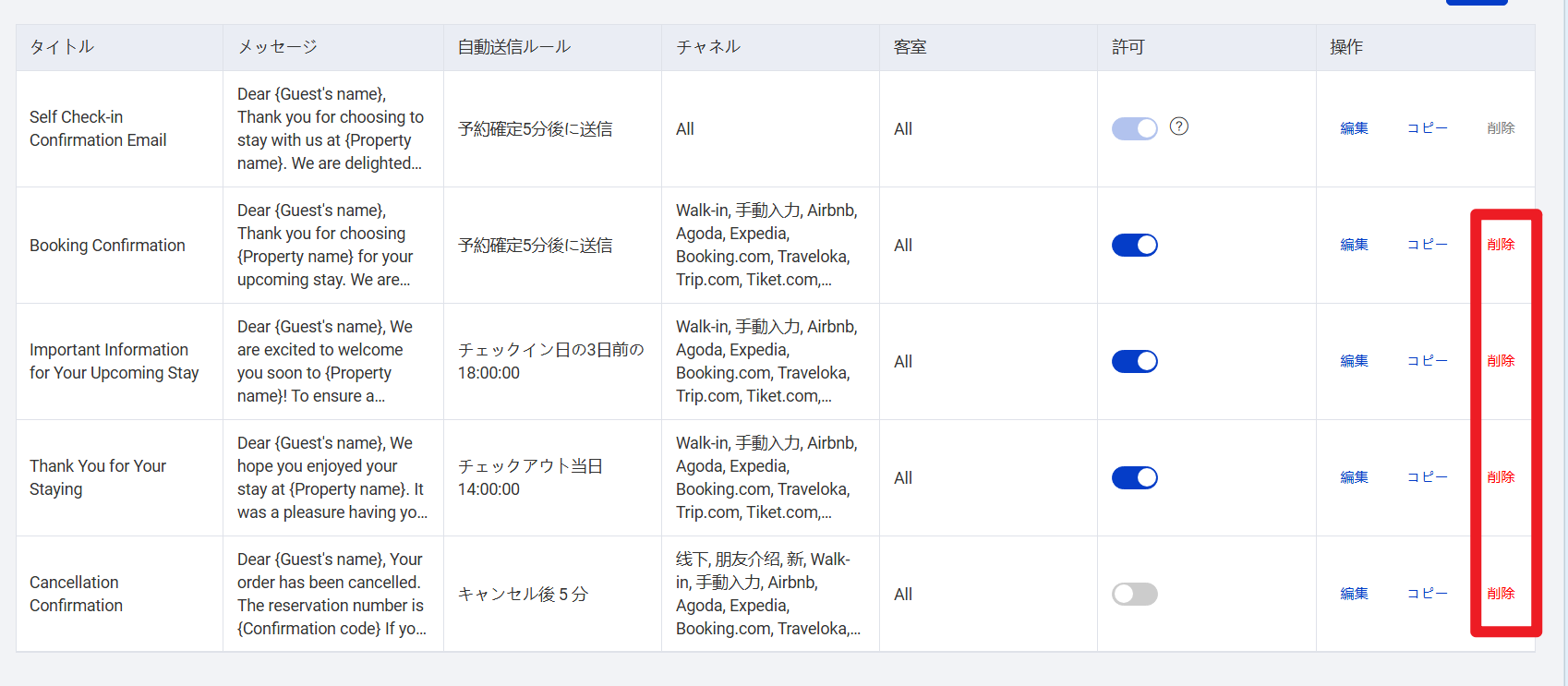Delete Thank You for Your Staying template
The image size is (1568, 686).
pos(1501,477)
